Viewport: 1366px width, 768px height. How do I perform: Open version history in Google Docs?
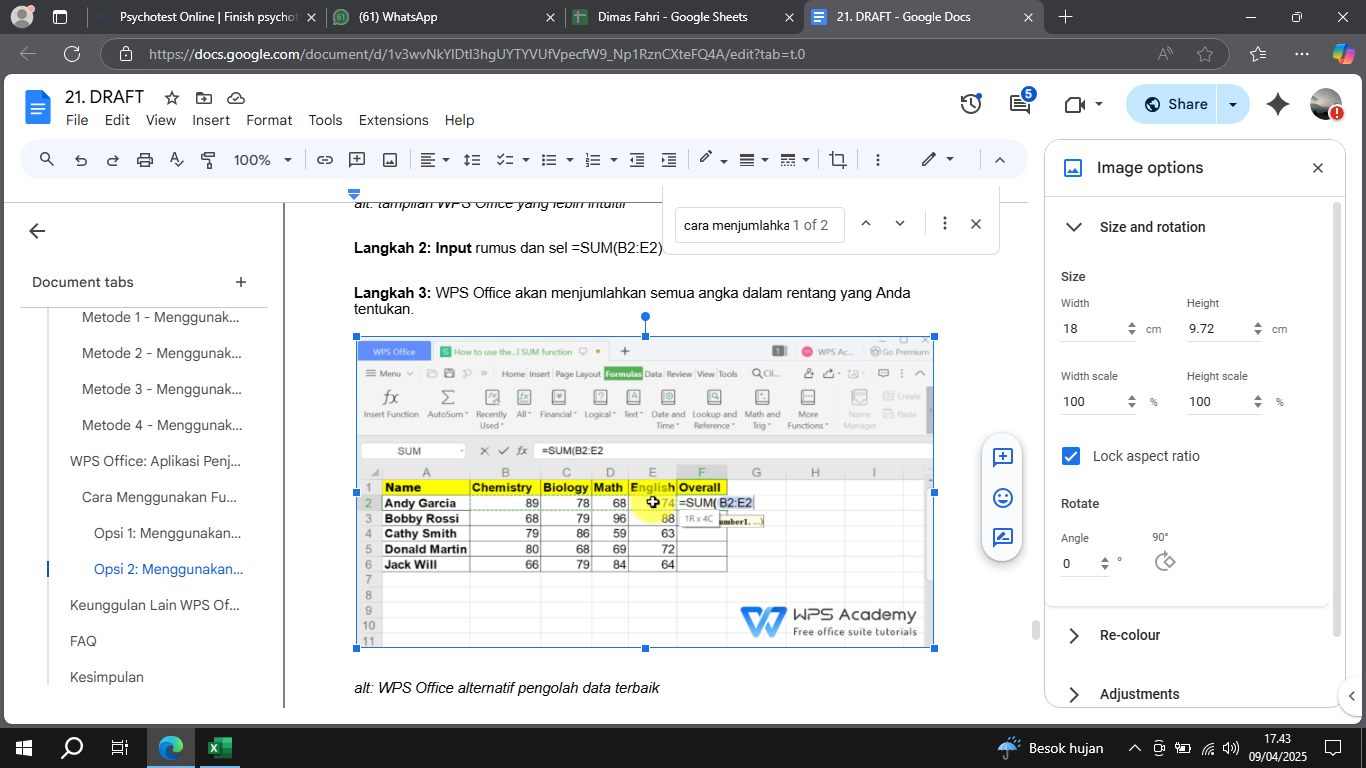click(x=970, y=103)
